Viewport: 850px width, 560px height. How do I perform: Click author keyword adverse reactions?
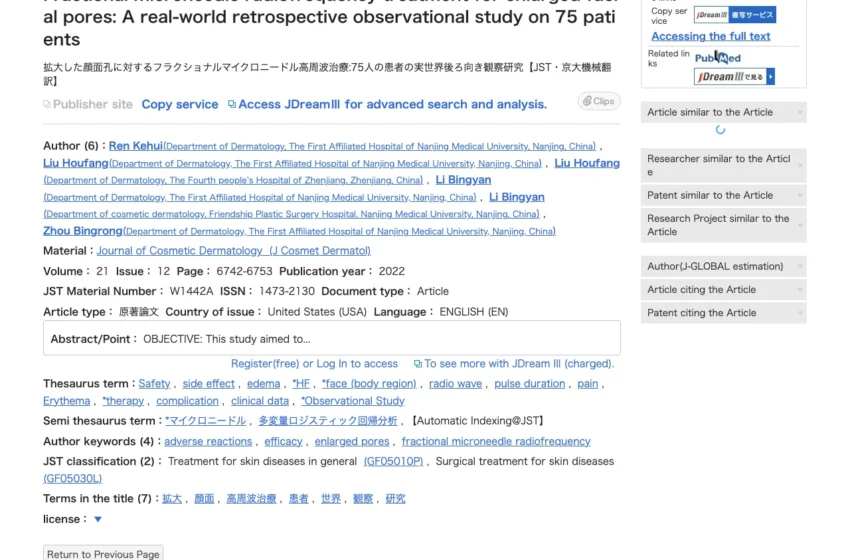208,441
